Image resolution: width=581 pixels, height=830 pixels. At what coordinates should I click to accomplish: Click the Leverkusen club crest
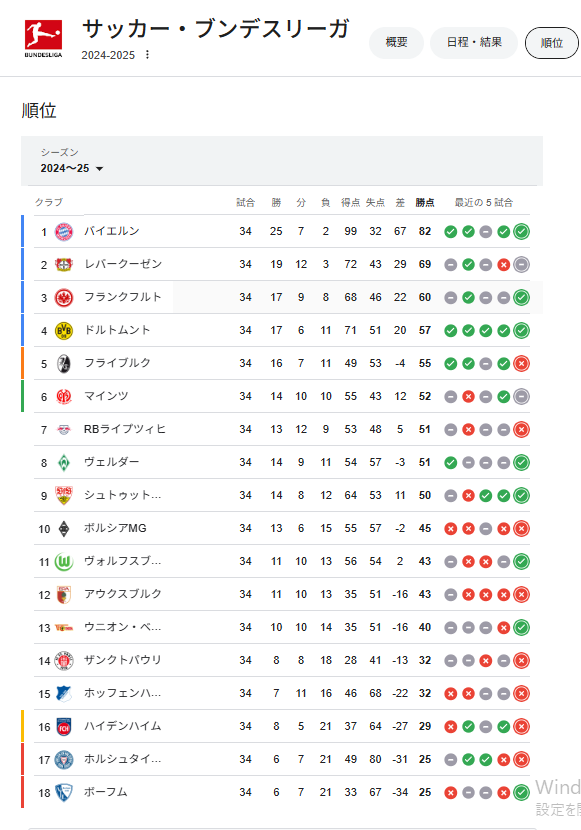click(x=64, y=264)
